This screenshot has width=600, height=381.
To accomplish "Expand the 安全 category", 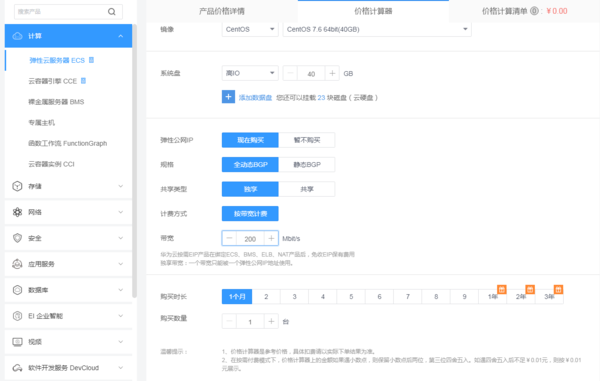I will pyautogui.click(x=121, y=238).
